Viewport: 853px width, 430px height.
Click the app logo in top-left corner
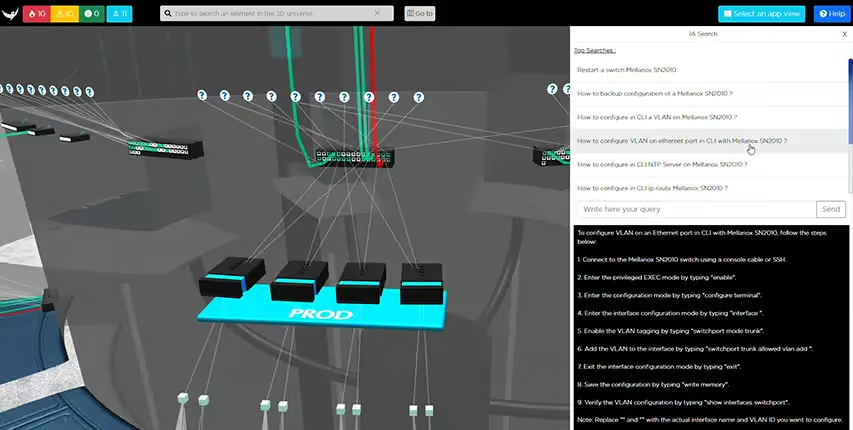coord(10,14)
